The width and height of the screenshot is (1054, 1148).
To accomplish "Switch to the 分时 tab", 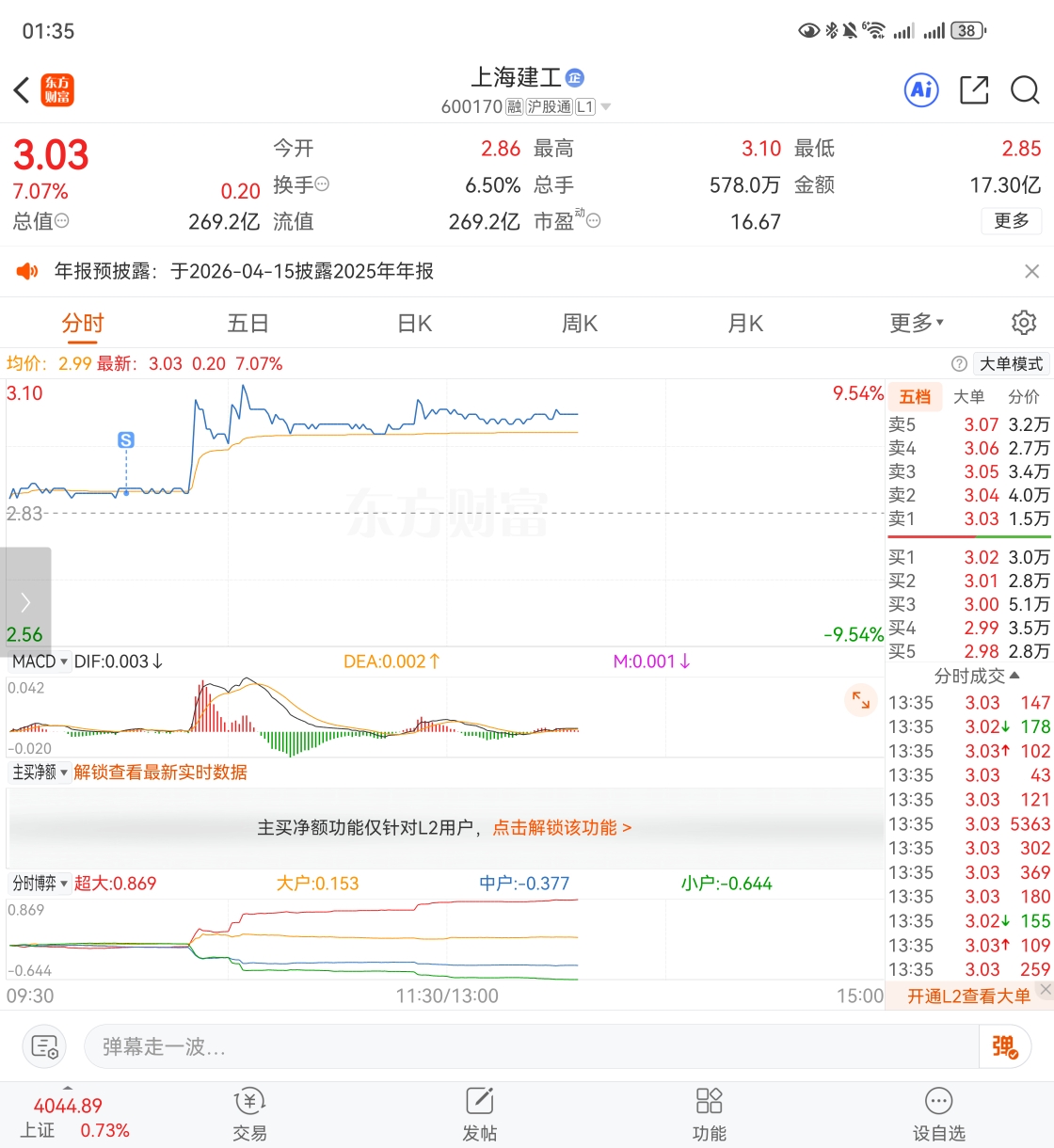I will 83,323.
